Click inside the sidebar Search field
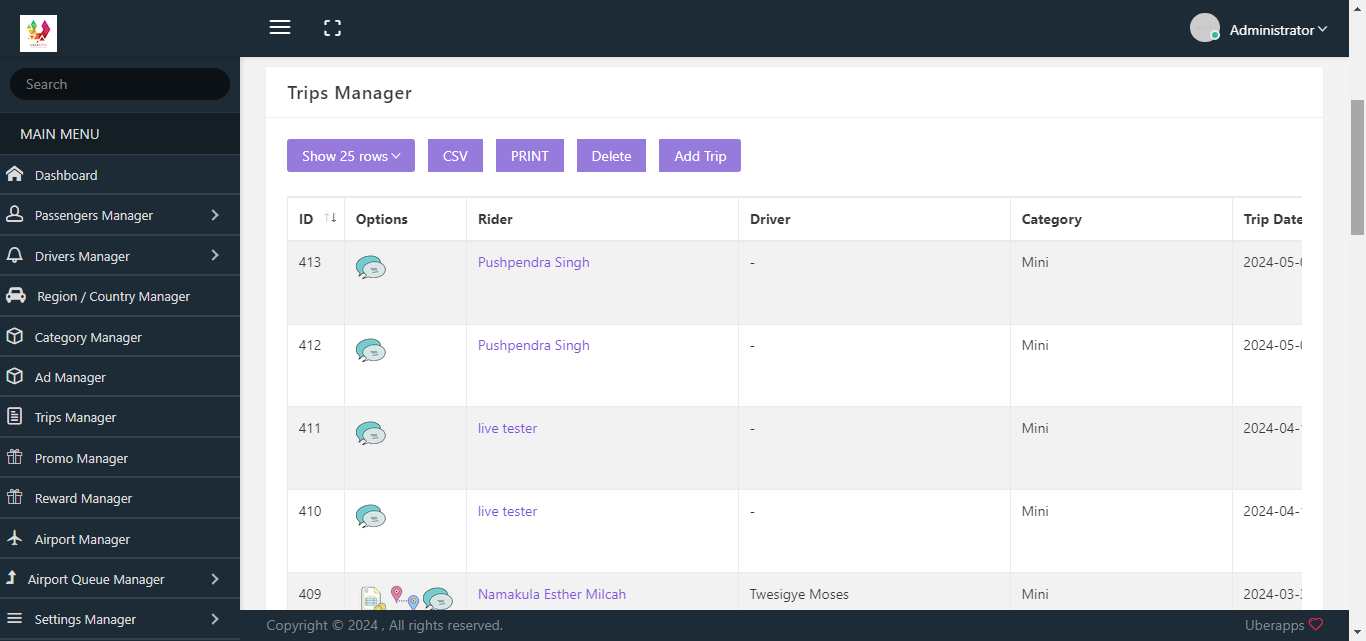 coord(120,84)
